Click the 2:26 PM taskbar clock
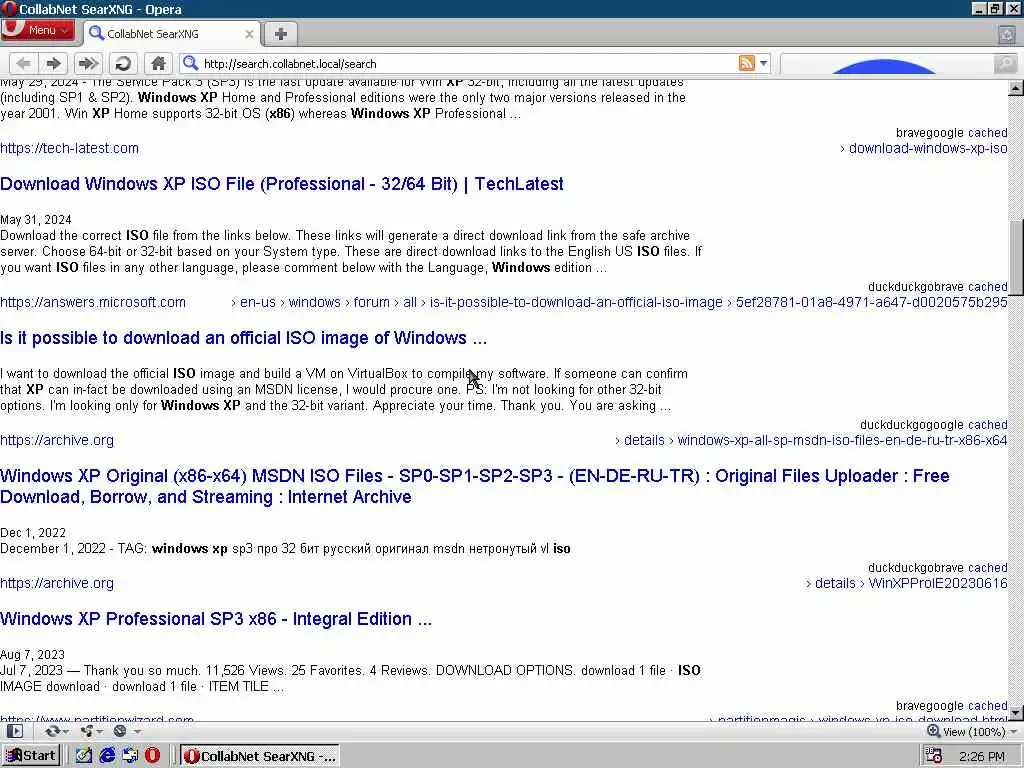The width and height of the screenshot is (1024, 768). (x=982, y=756)
